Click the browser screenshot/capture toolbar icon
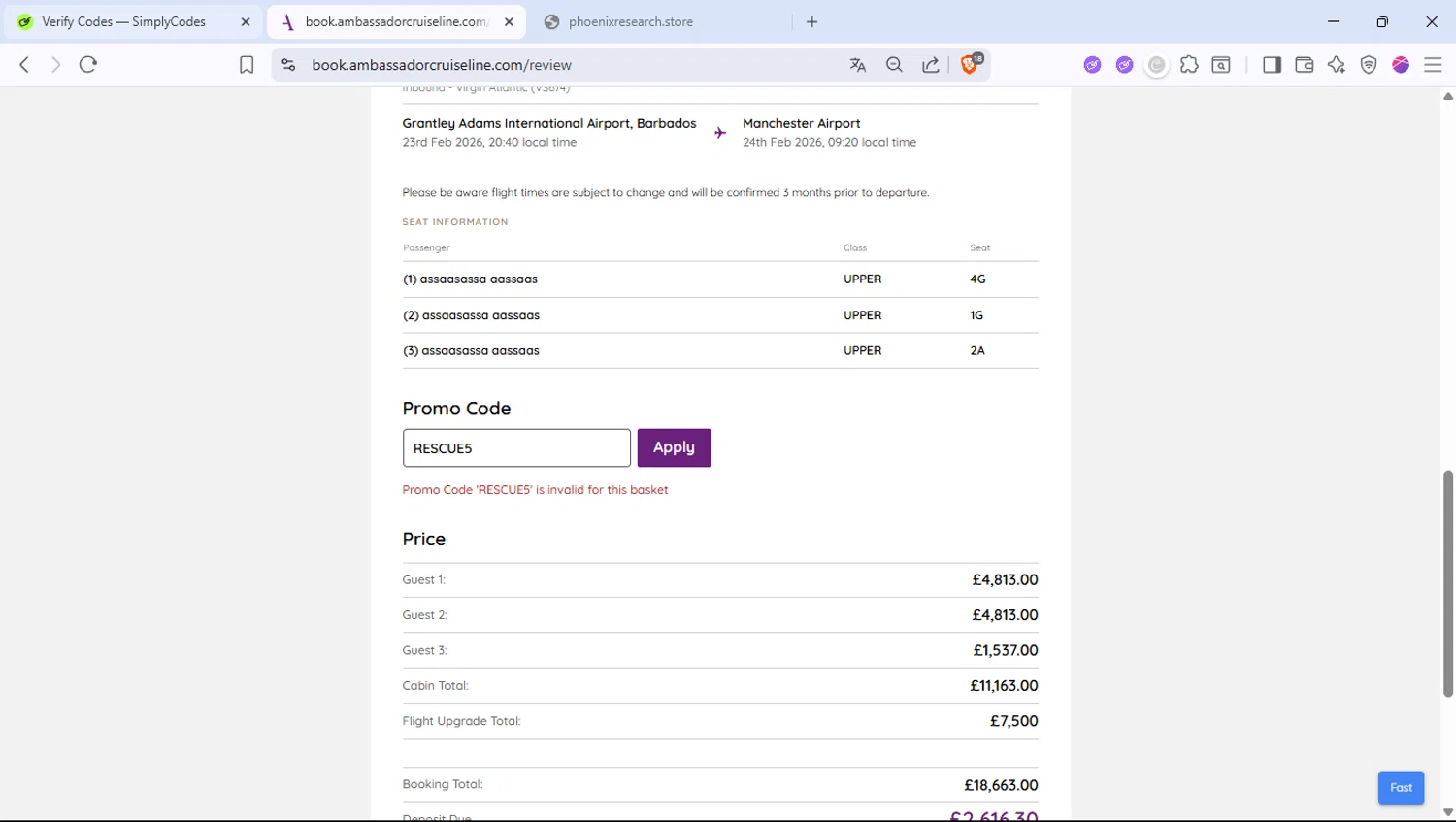1456x822 pixels. [x=1222, y=65]
